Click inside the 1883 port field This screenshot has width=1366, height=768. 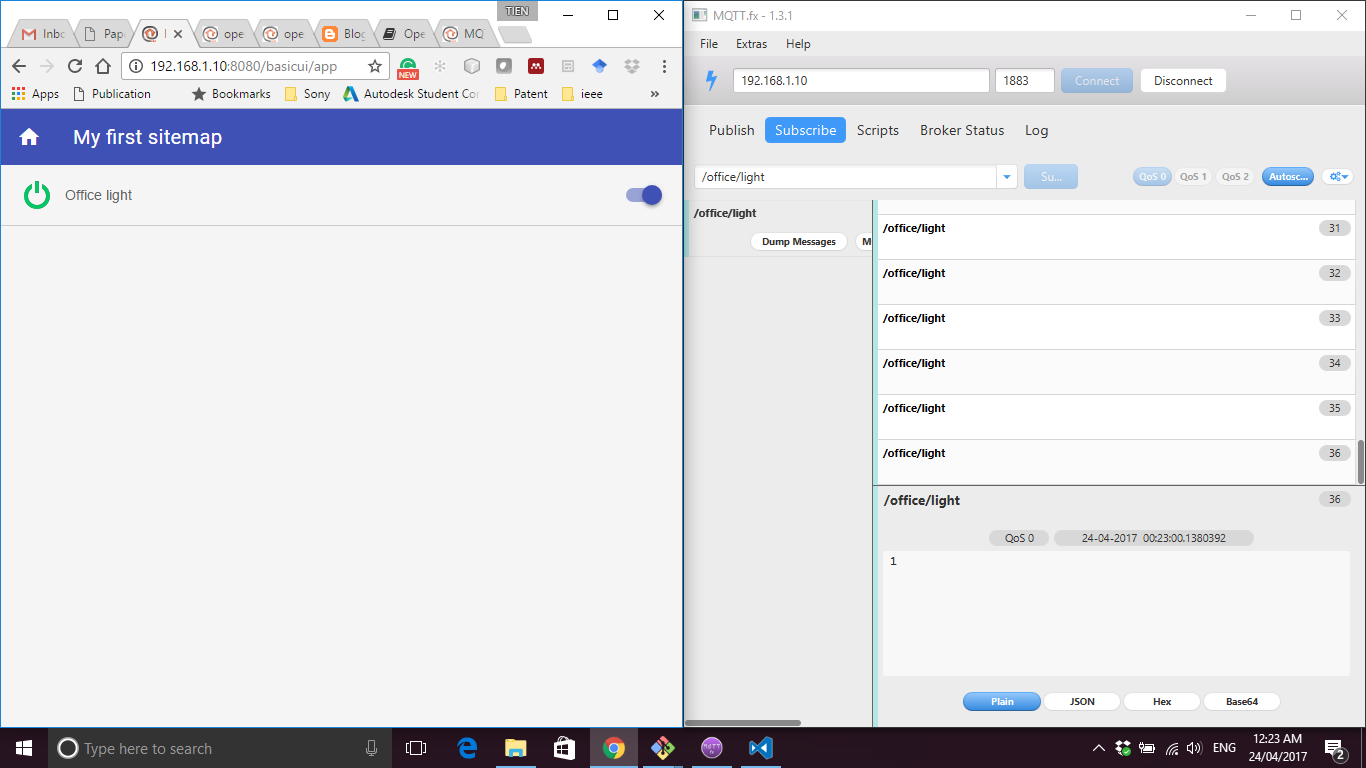[x=1024, y=80]
